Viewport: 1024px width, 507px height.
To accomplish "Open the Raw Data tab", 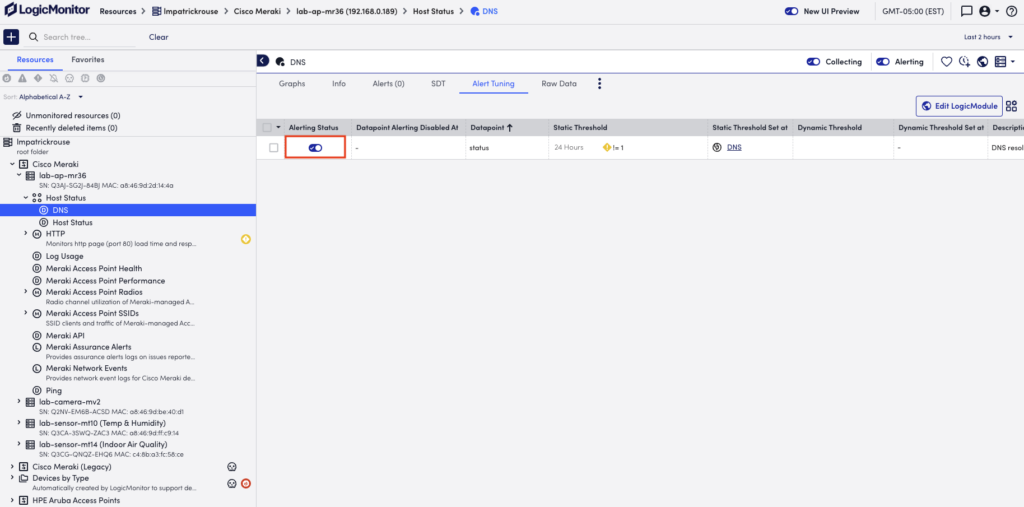I will coord(559,84).
